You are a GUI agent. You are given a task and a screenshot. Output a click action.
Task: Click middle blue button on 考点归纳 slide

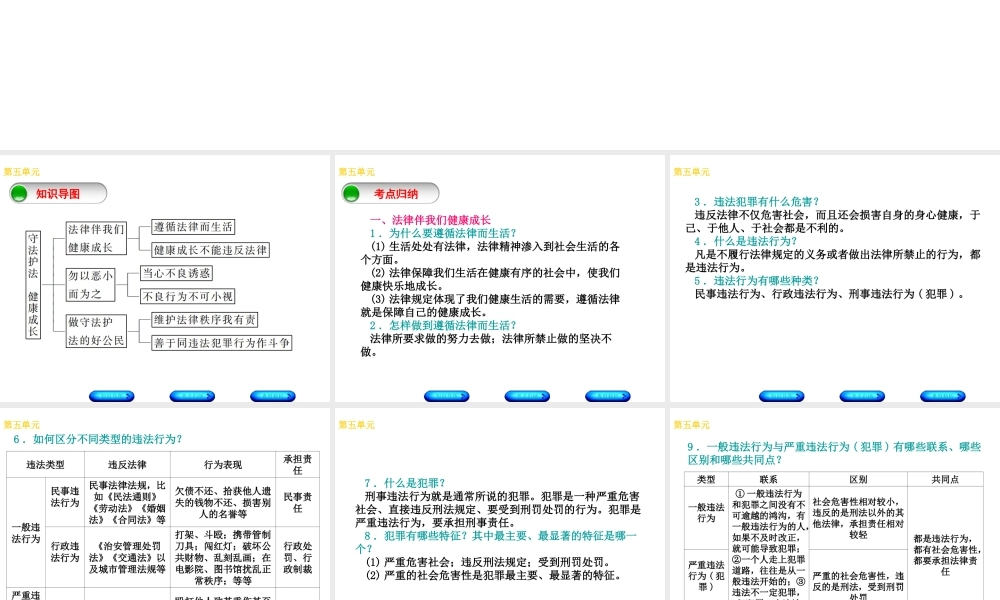(527, 396)
